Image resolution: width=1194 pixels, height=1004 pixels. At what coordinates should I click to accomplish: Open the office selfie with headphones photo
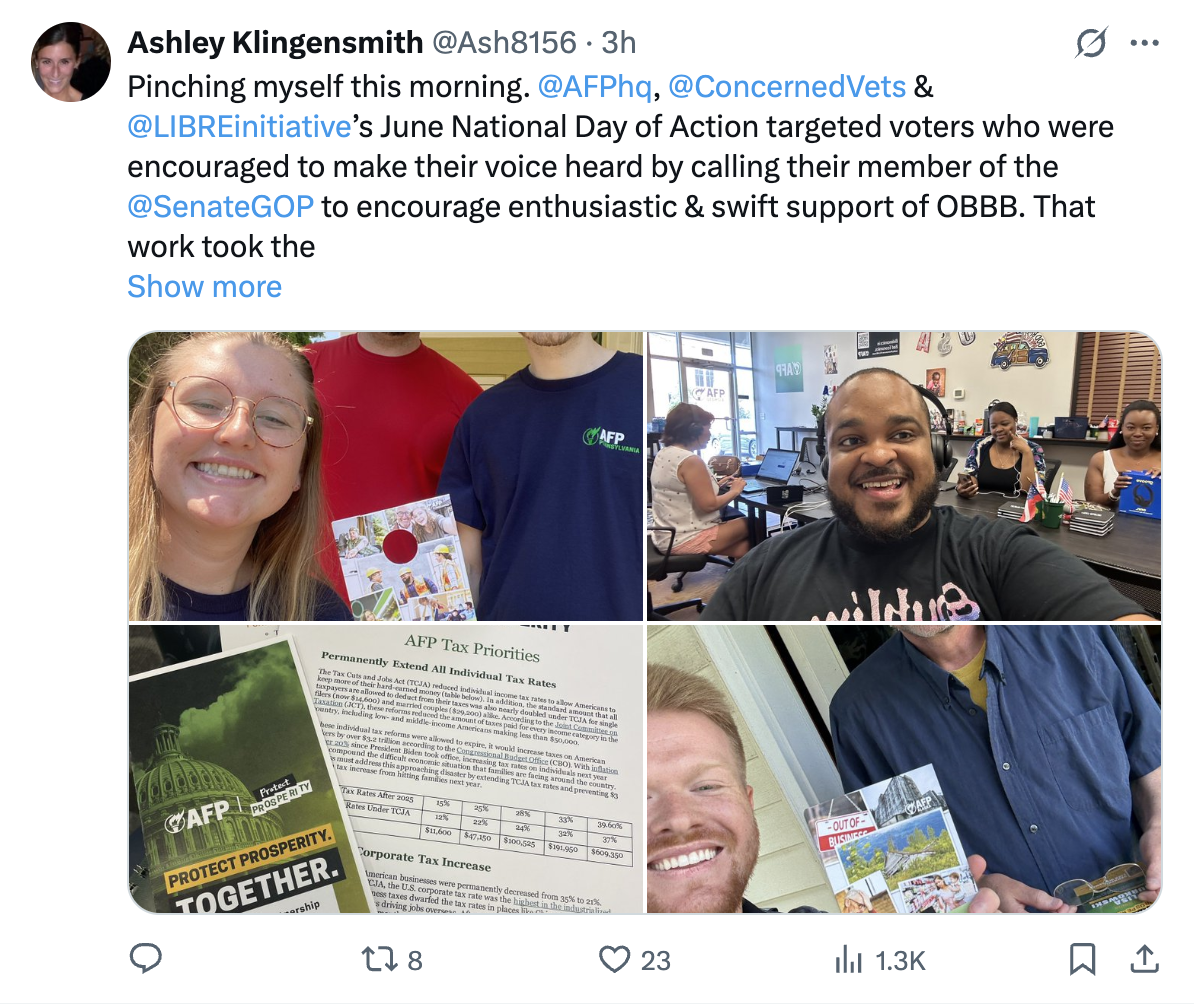click(904, 476)
